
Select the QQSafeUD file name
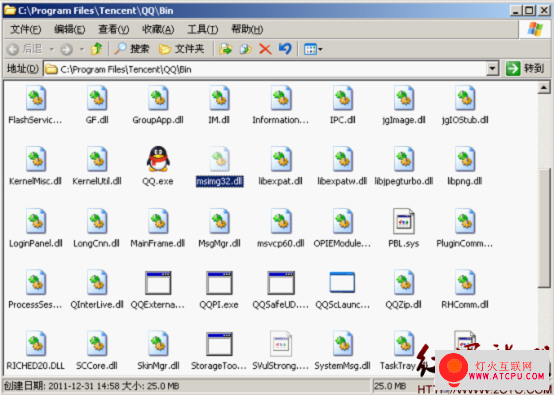(x=281, y=305)
